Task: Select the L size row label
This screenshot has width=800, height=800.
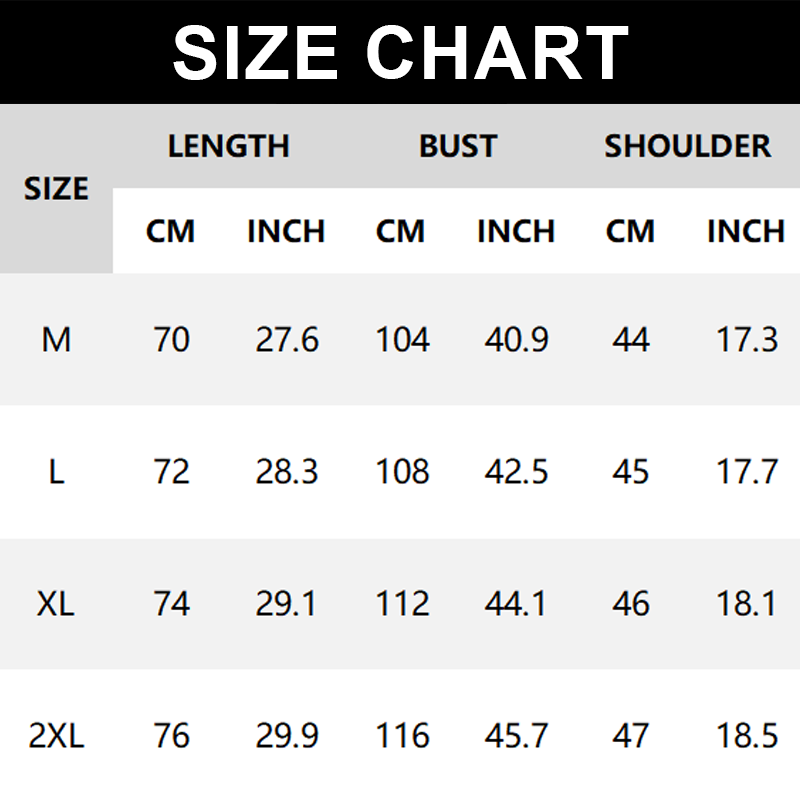Action: [x=56, y=472]
